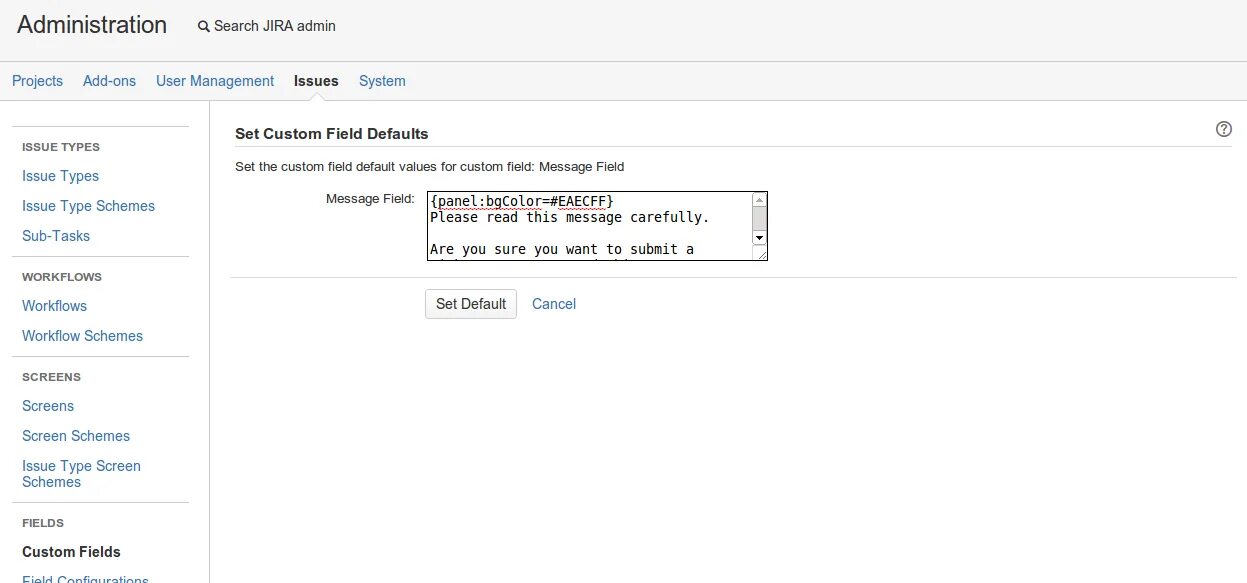1247x583 pixels.
Task: Select the Screens sidebar link
Action: point(48,406)
